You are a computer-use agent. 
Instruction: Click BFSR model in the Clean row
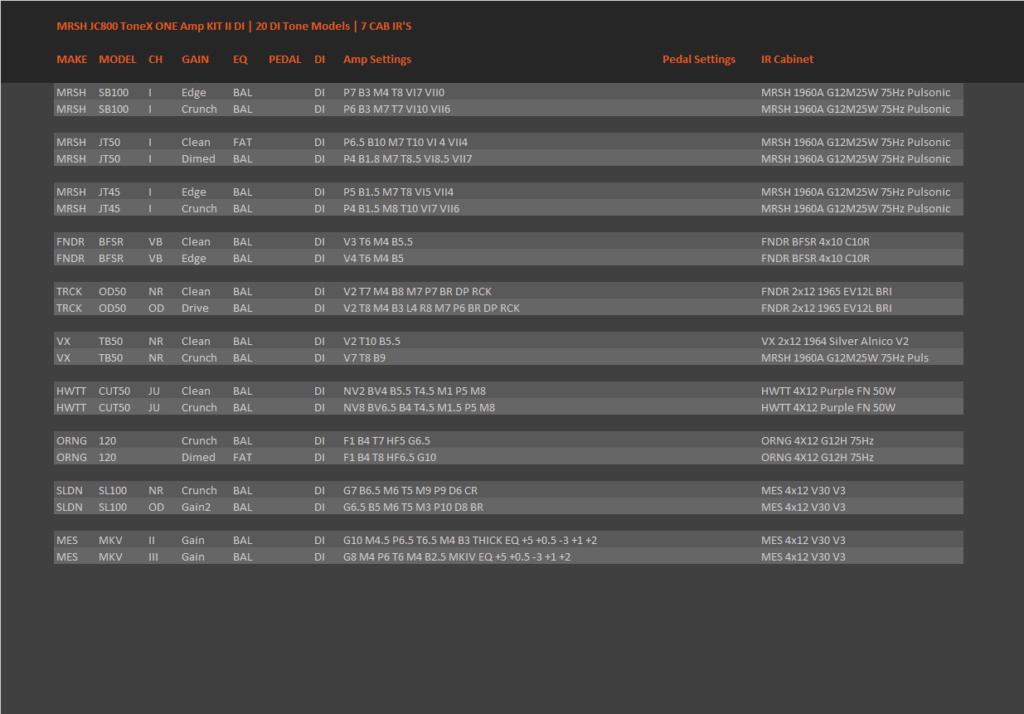pyautogui.click(x=111, y=242)
